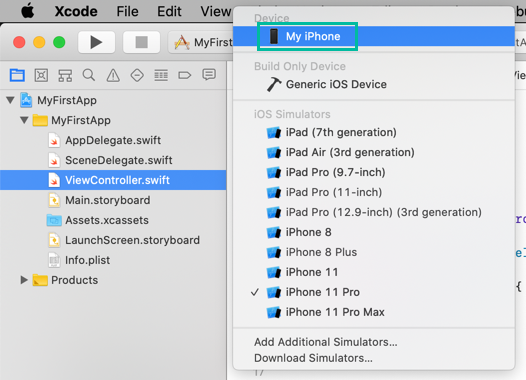Open the Apple menu
Screen dimensions: 526x380
point(28,11)
